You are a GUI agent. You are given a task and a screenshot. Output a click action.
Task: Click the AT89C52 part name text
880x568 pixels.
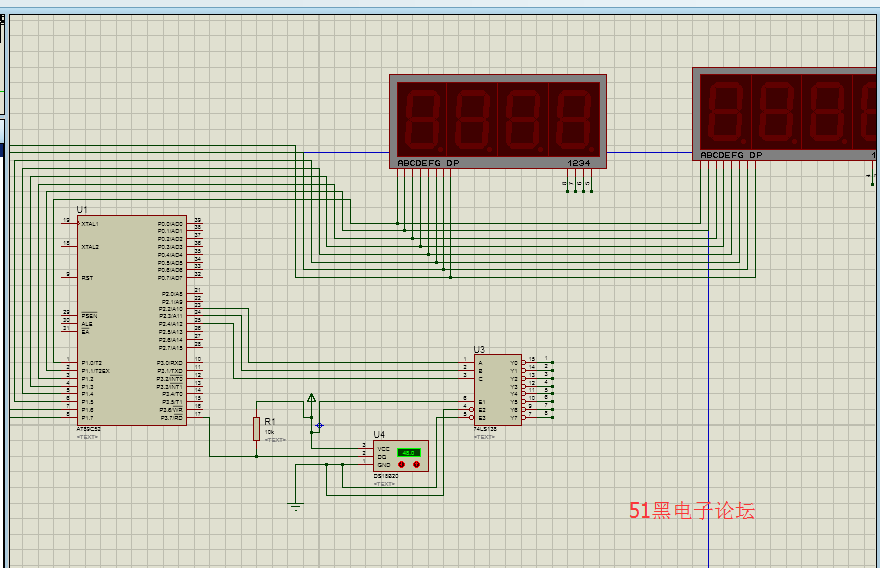coord(89,429)
